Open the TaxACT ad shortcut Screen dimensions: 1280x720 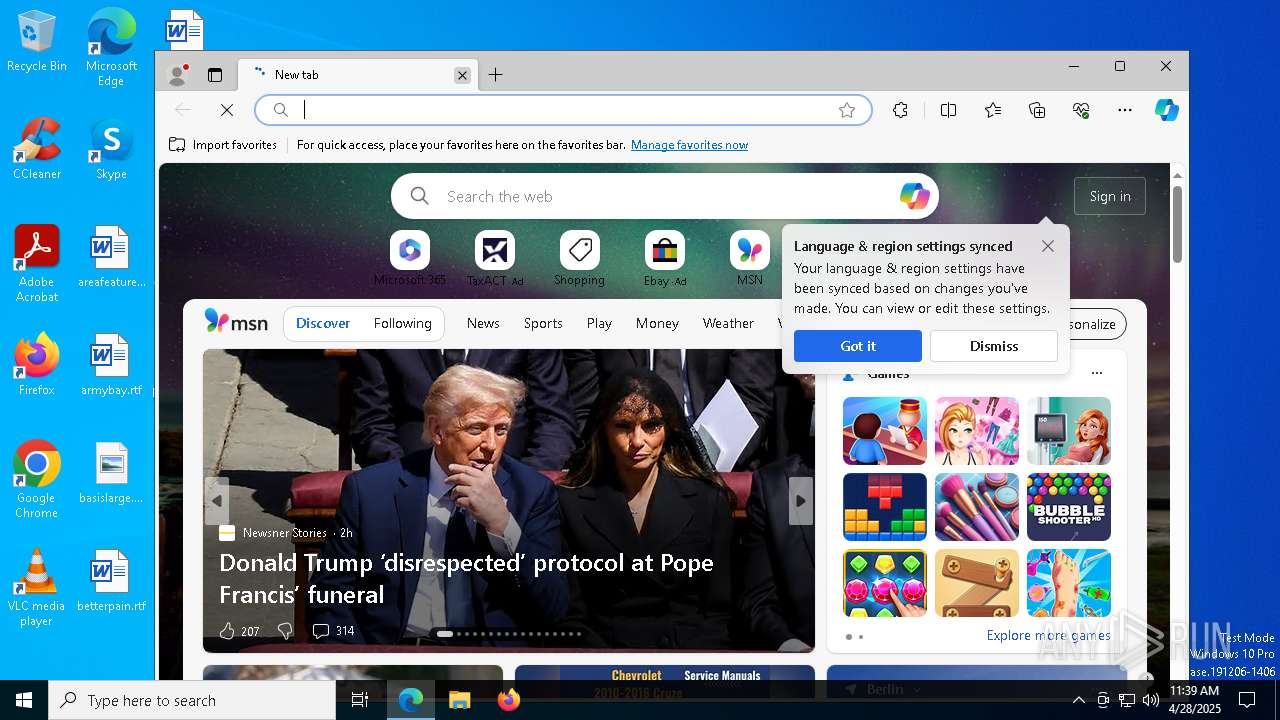[x=495, y=258]
